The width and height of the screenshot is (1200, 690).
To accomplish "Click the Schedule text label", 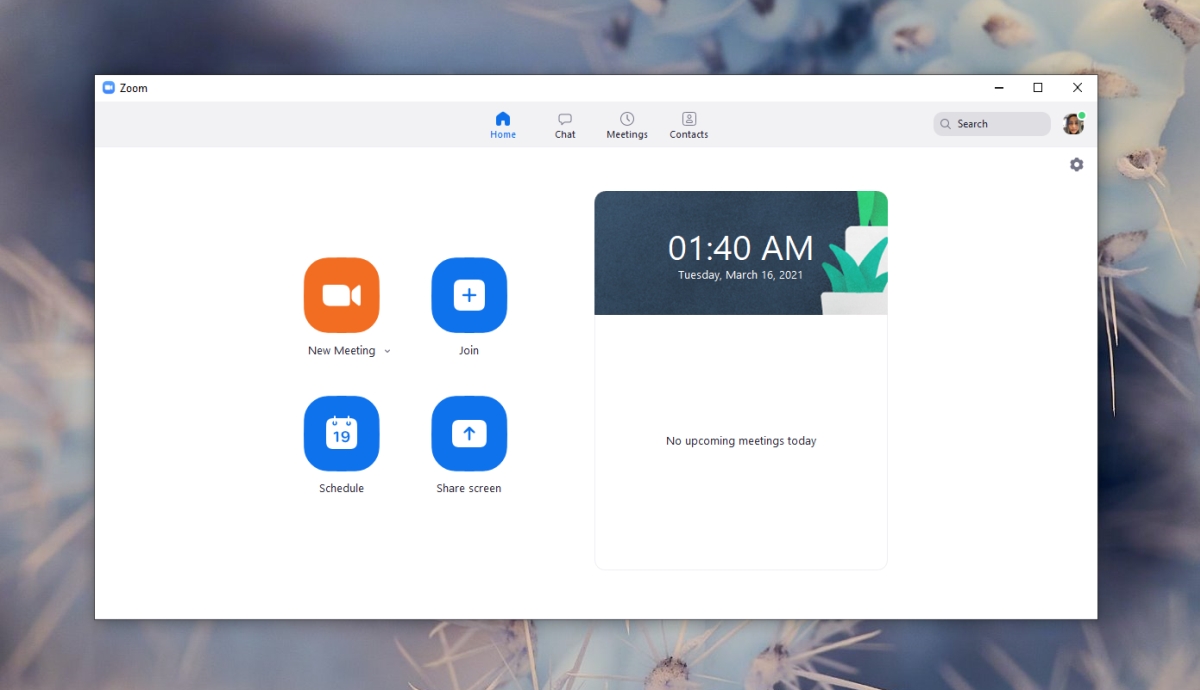I will coord(341,489).
